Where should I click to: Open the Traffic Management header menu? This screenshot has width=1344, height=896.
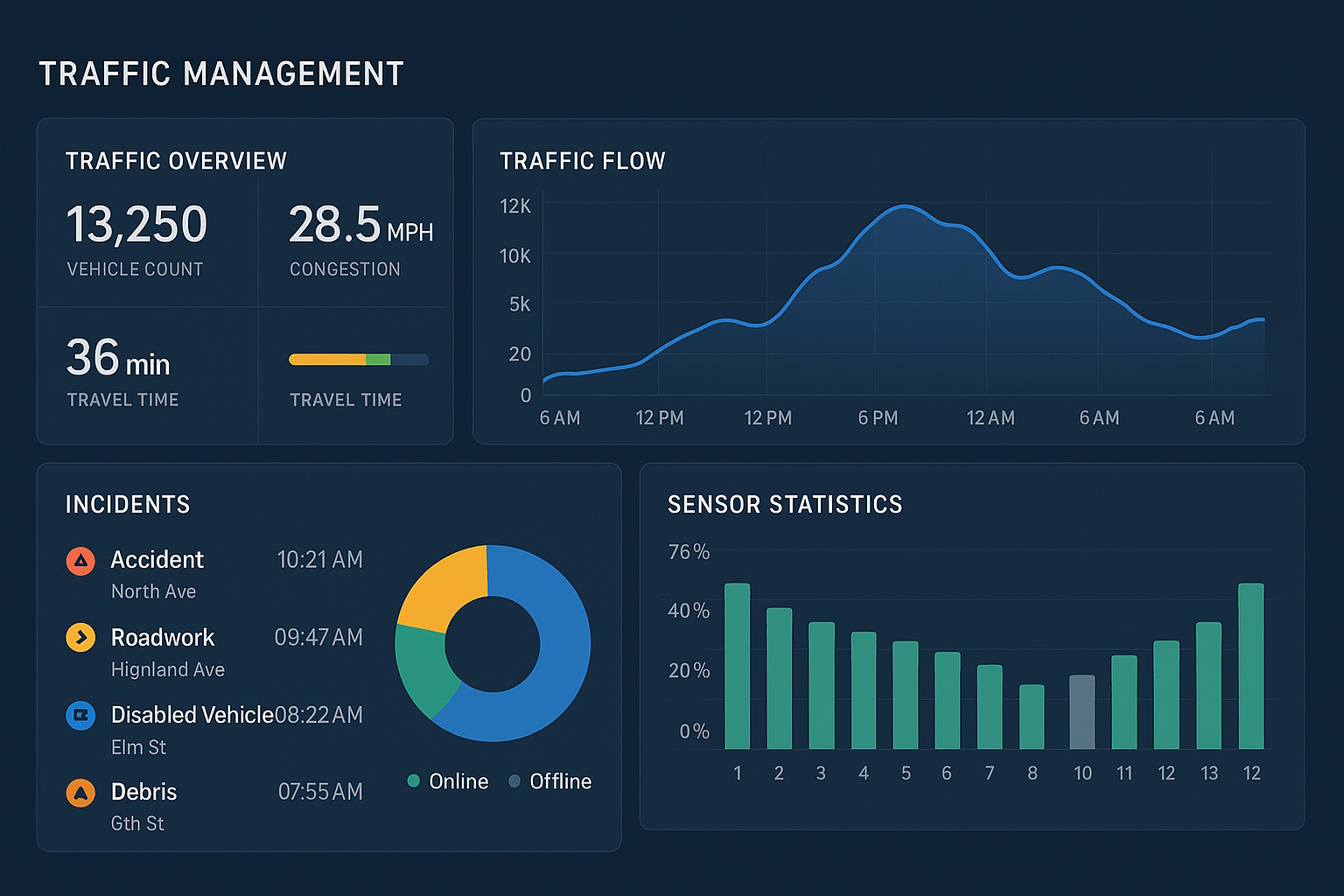(x=220, y=73)
